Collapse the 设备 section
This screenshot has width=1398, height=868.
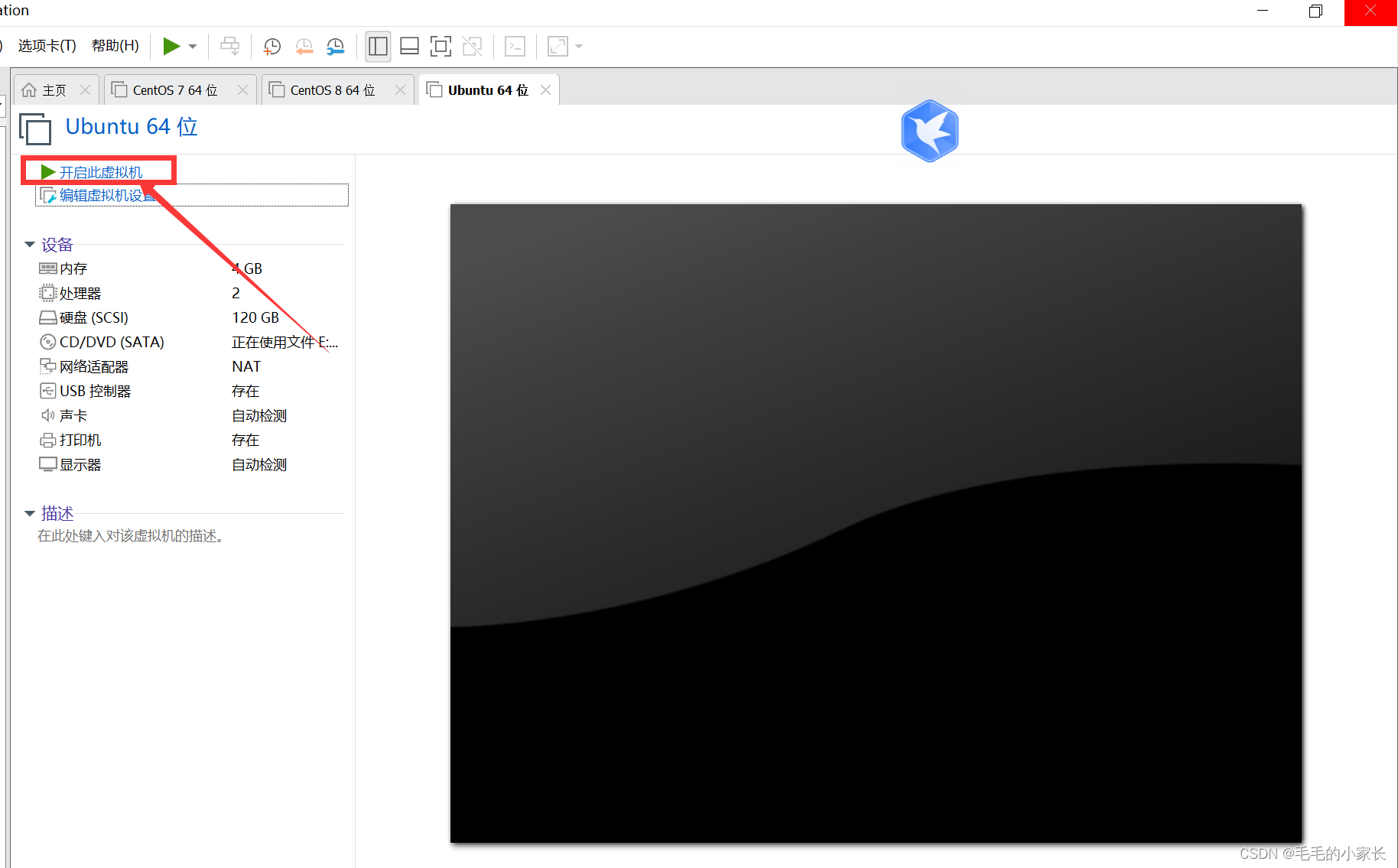pyautogui.click(x=30, y=245)
